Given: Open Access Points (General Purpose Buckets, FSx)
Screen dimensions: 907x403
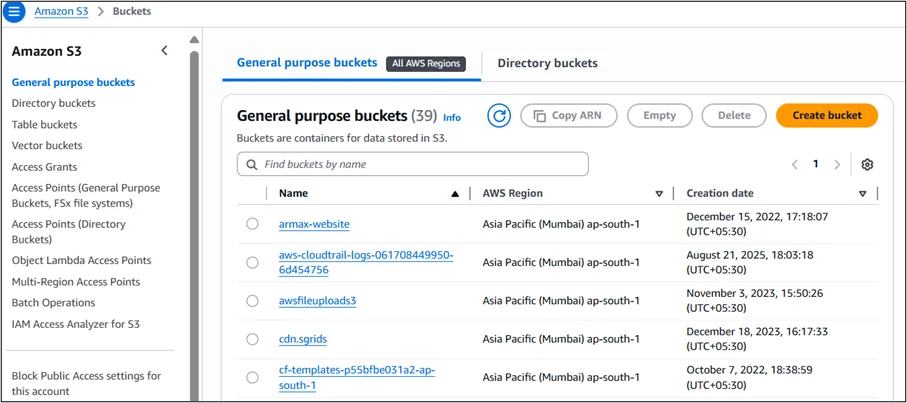Looking at the screenshot, I should tap(86, 195).
